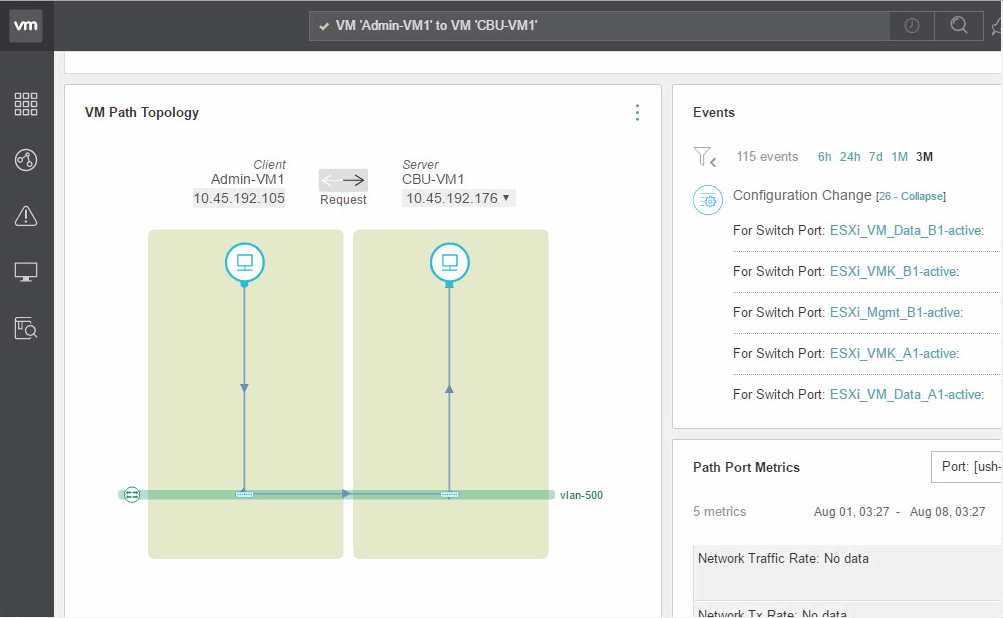Screen dimensions: 1003x618
Task: Click the search query input field
Action: [600, 25]
